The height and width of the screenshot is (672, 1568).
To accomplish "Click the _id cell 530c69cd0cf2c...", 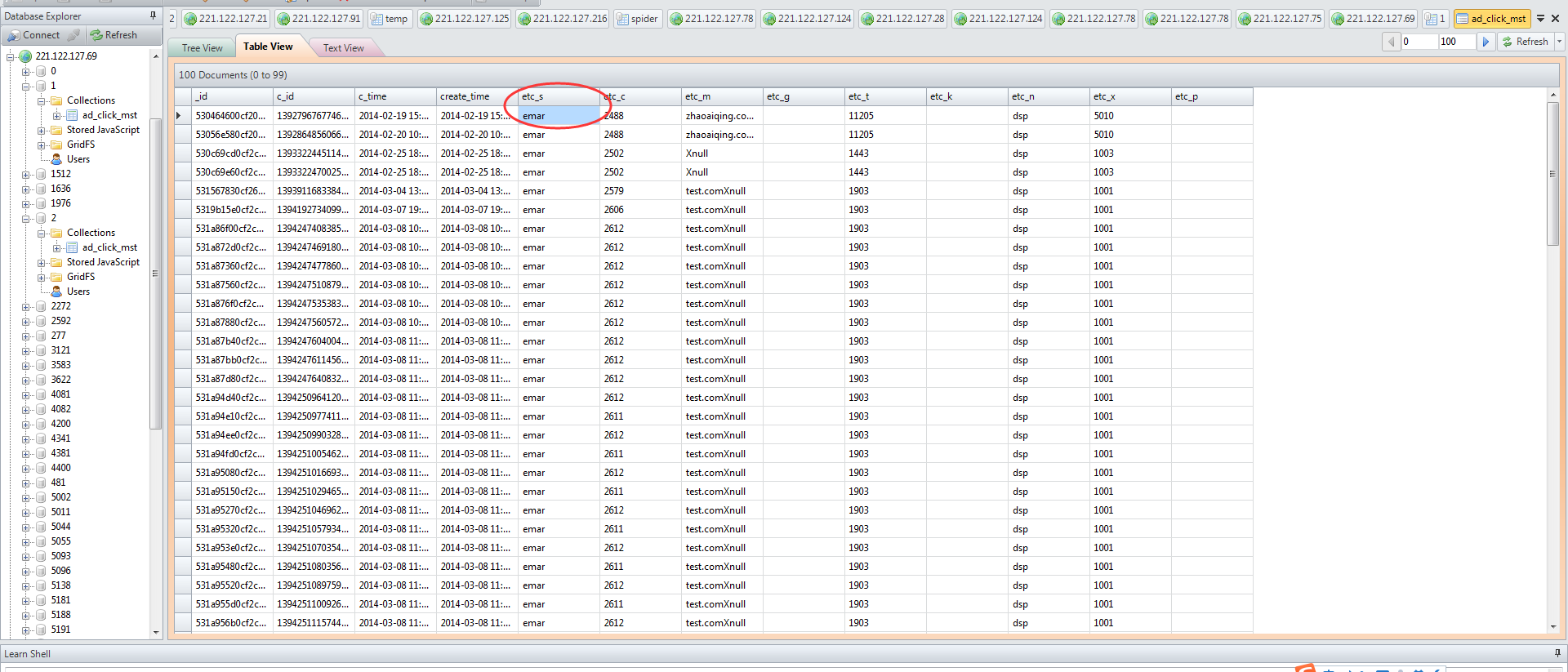I will pos(232,154).
